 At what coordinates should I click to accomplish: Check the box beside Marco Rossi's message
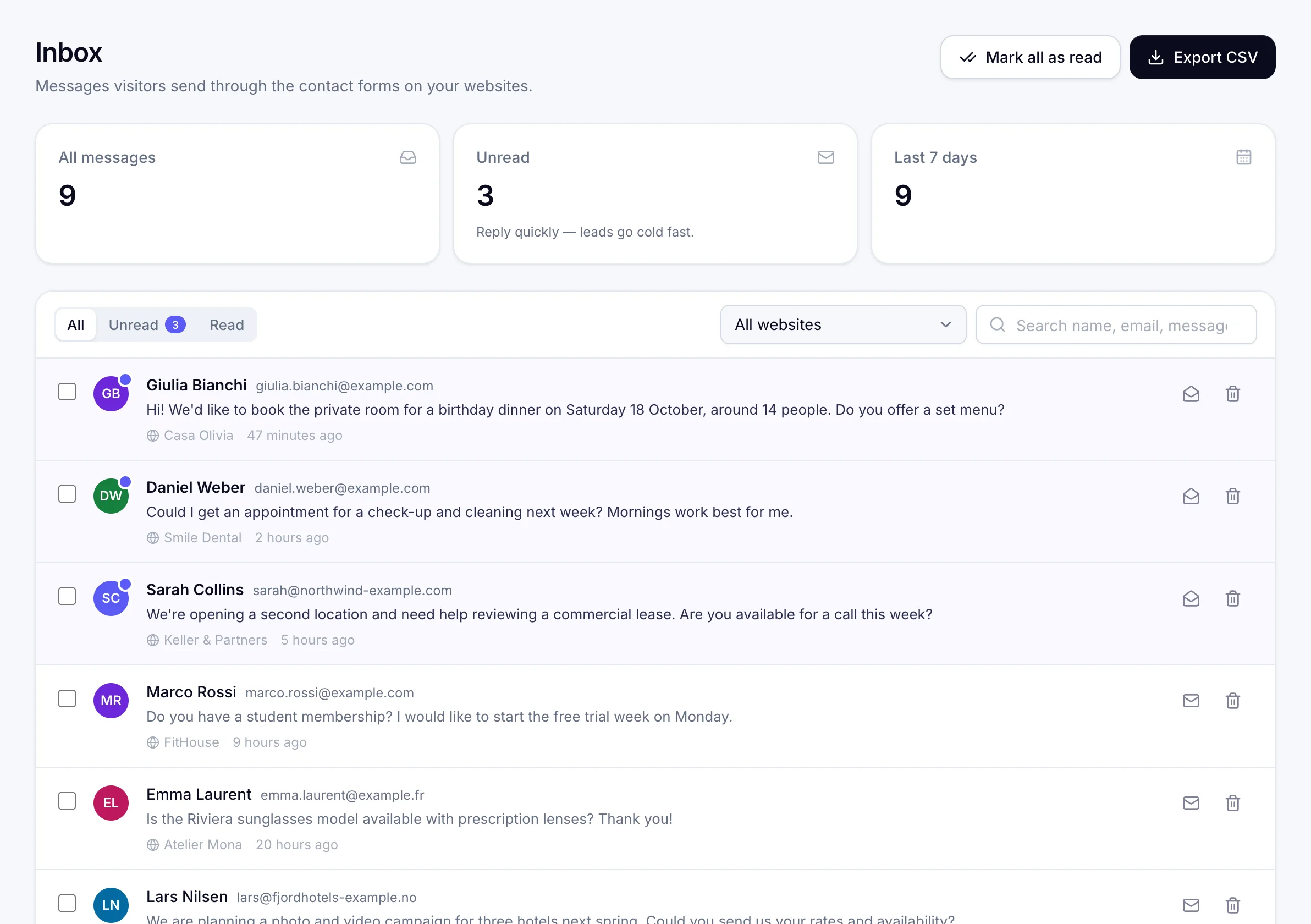67,698
